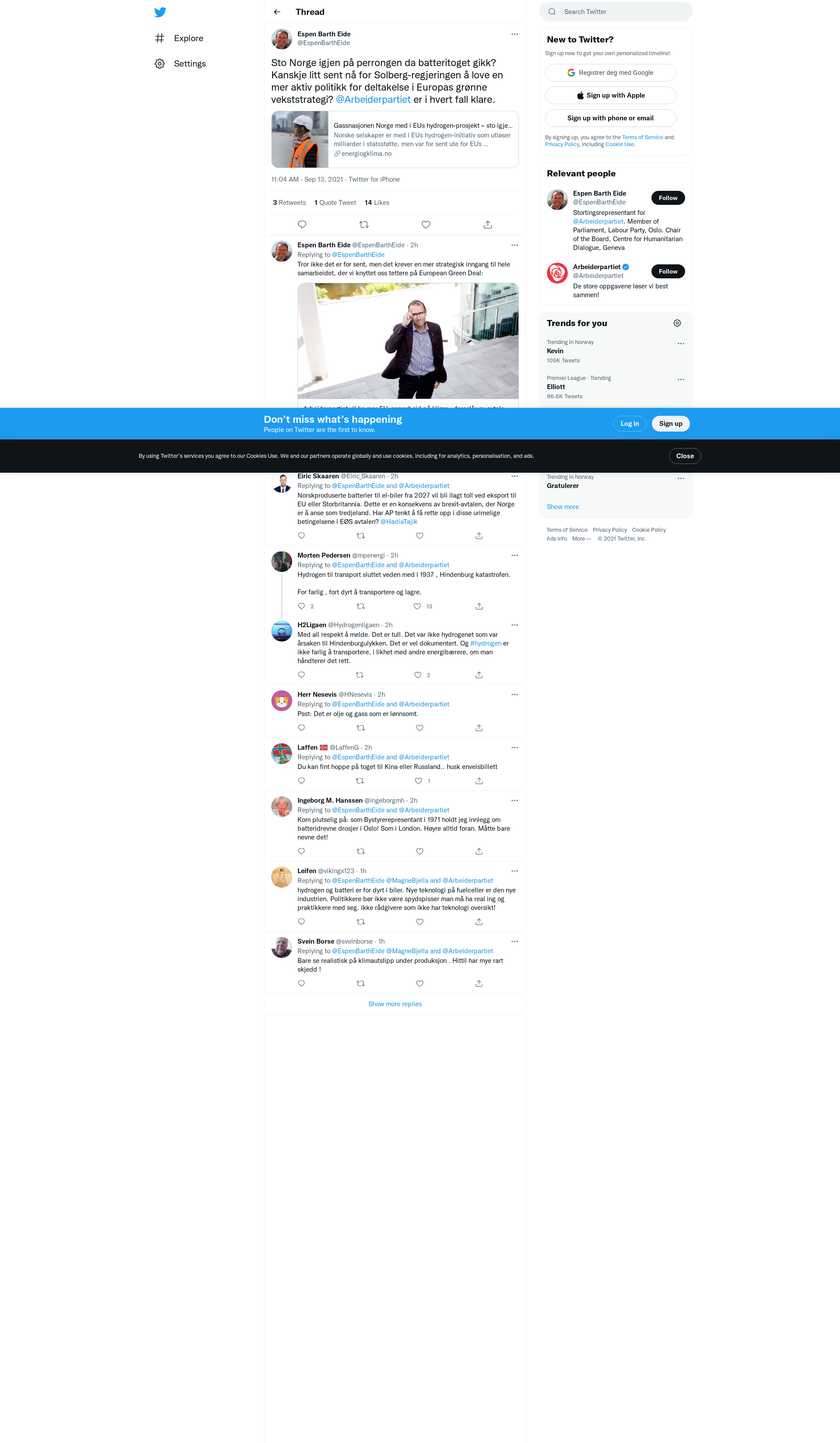Log in from the blue banner
Screen dimensions: 840x1443
[x=630, y=424]
